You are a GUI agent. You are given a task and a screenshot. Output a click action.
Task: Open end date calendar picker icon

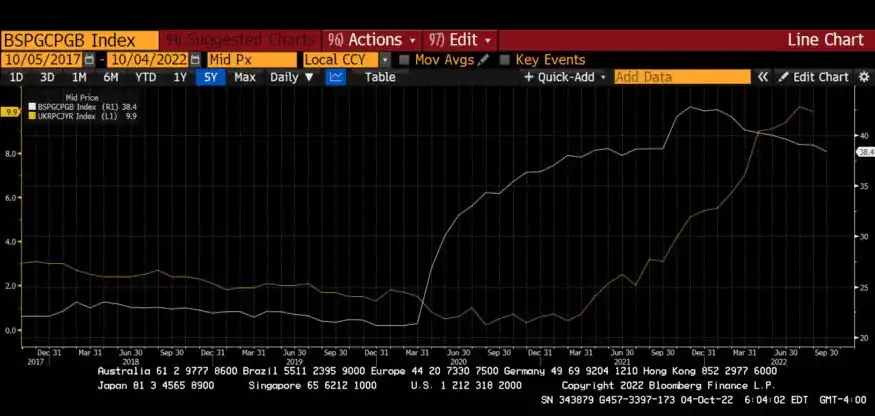click(x=195, y=60)
